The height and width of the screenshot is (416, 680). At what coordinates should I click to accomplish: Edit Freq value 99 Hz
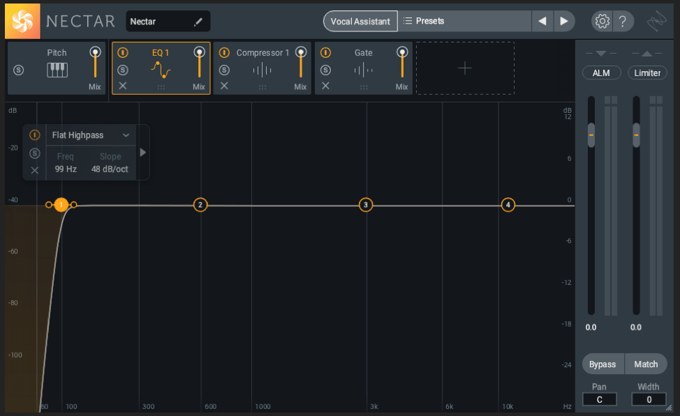pyautogui.click(x=65, y=169)
